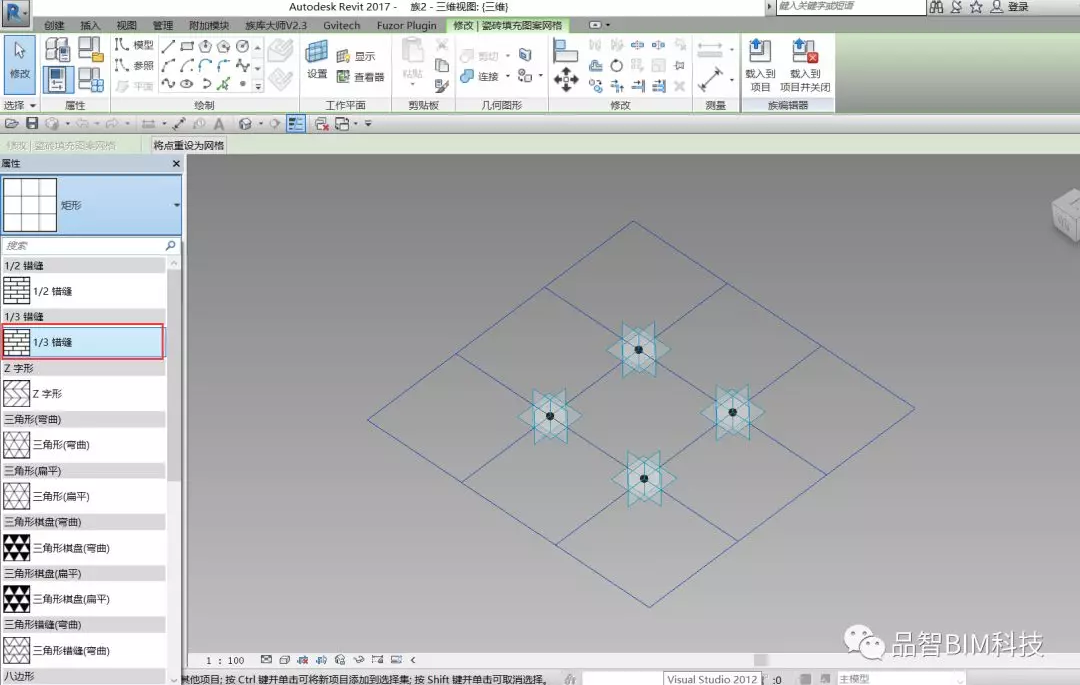Toggle thin lines icon in quick access toolbar
Viewport: 1080px width, 685px height.
click(296, 123)
